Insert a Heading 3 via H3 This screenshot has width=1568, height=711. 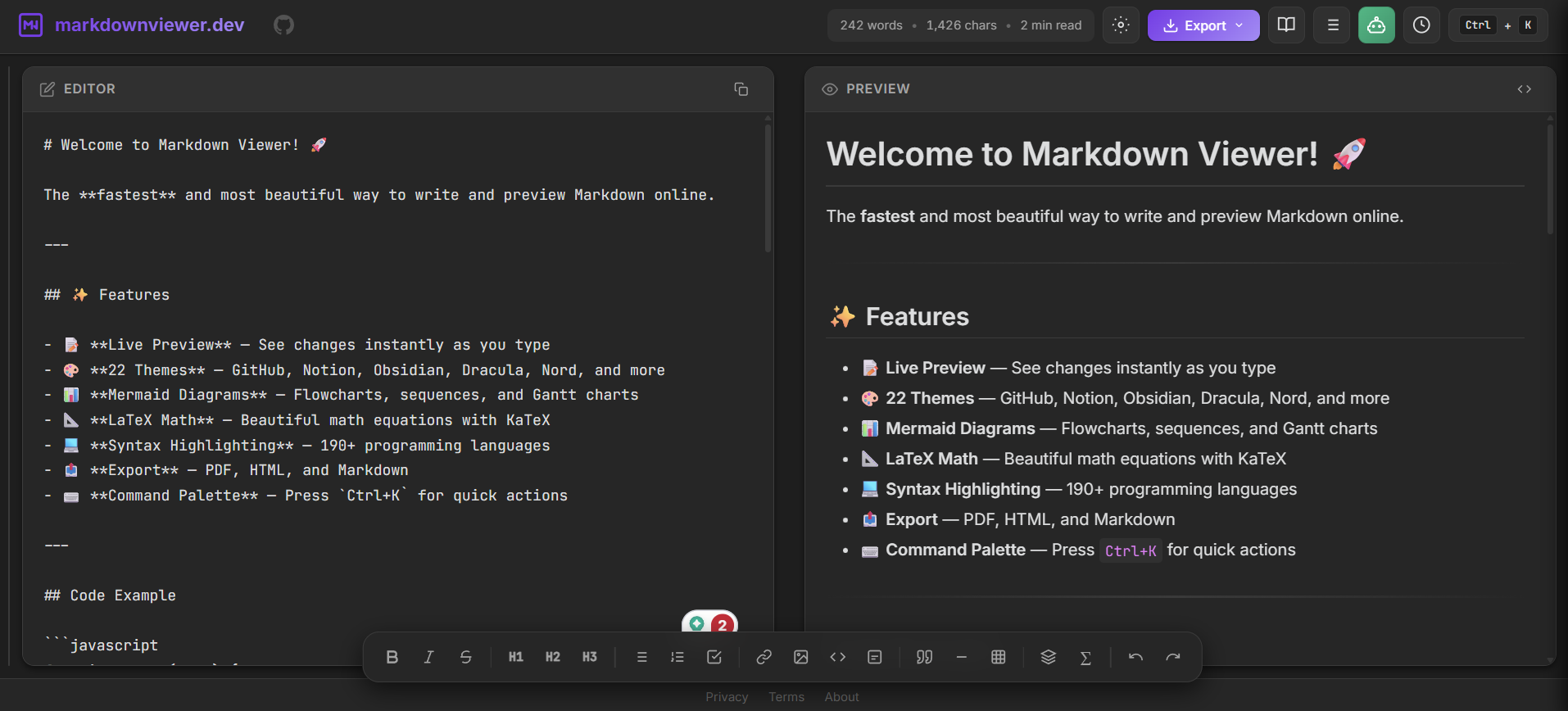(590, 657)
